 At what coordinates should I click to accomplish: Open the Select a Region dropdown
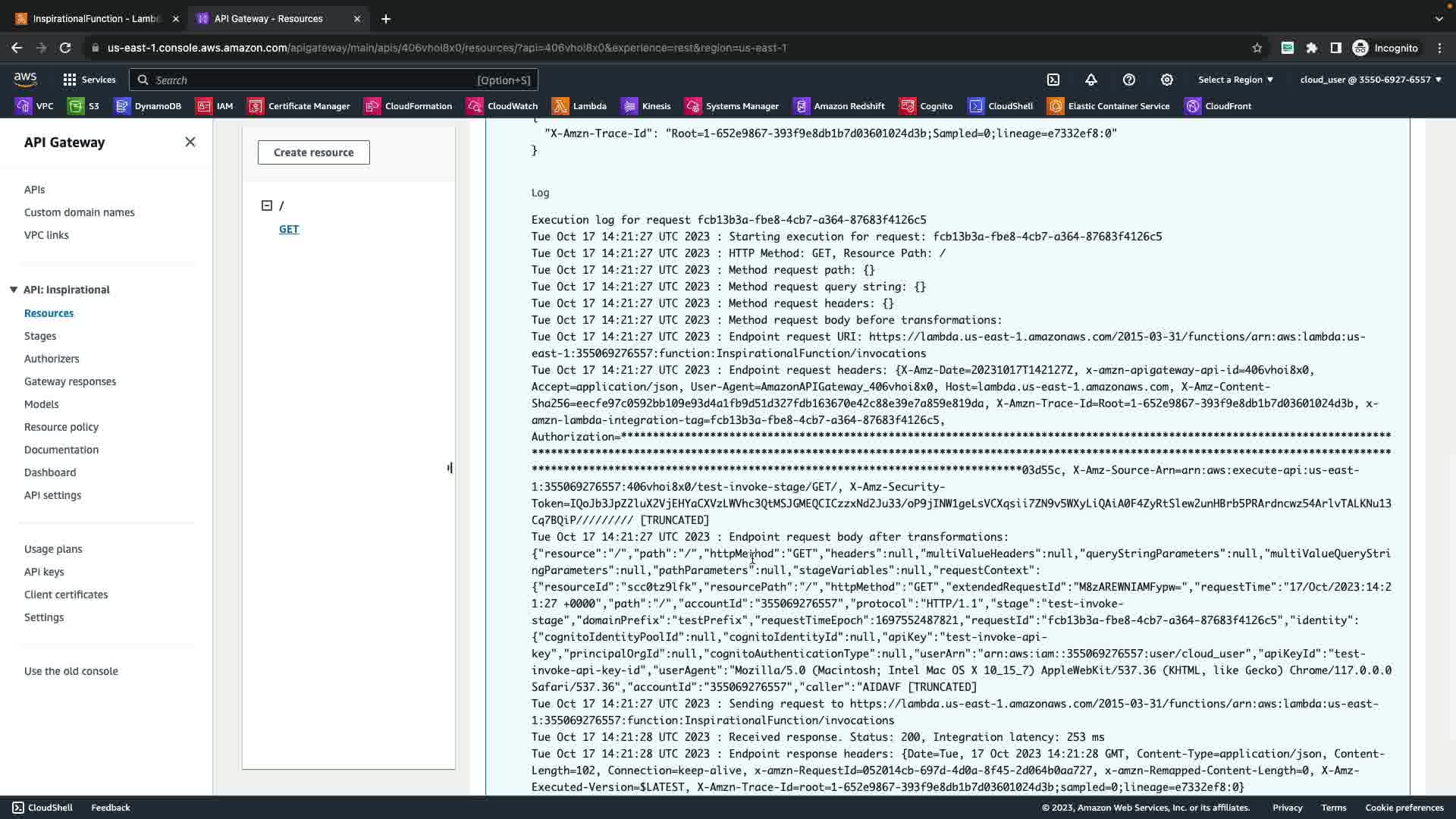coord(1235,80)
